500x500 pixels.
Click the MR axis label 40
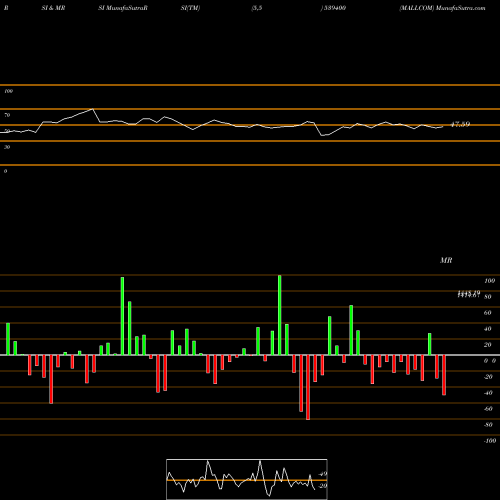pyautogui.click(x=487, y=329)
